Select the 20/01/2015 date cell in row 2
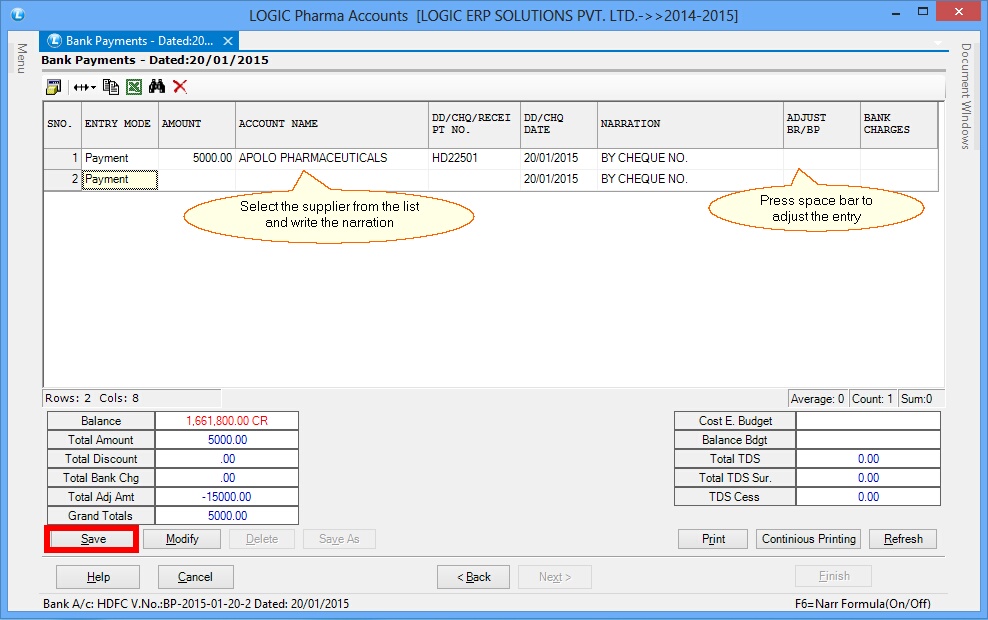The width and height of the screenshot is (988, 620). [559, 180]
